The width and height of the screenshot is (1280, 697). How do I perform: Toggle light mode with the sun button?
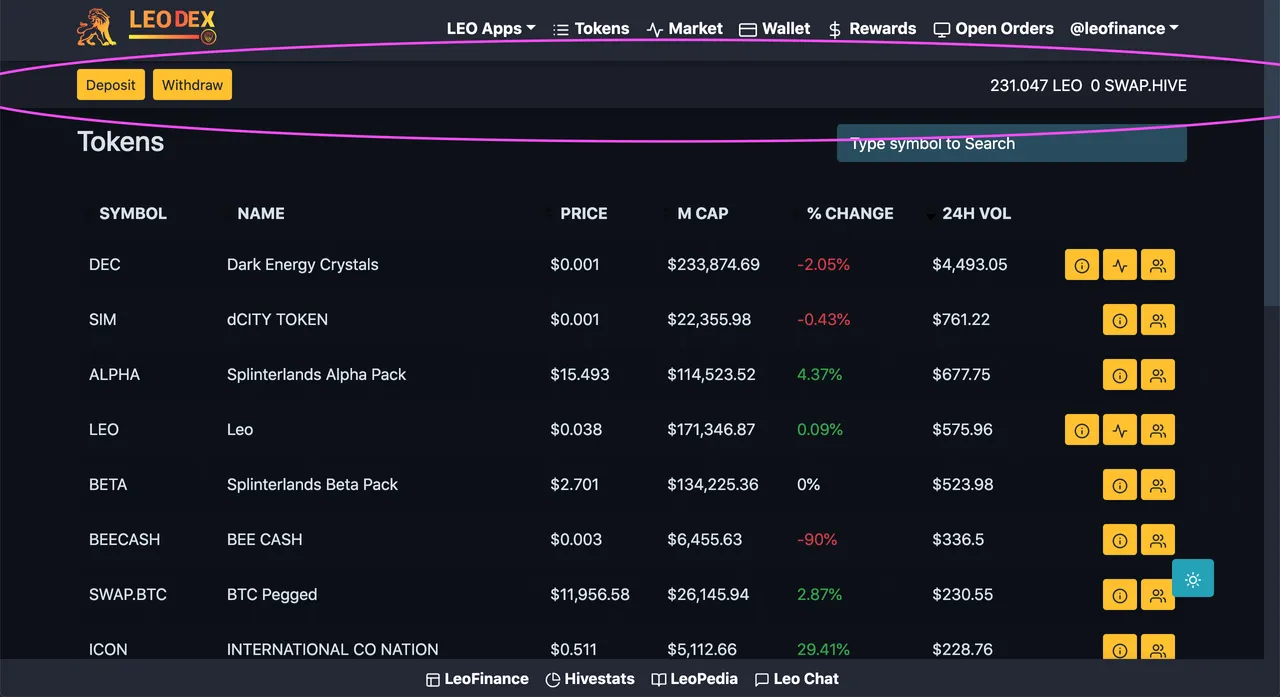click(1193, 578)
